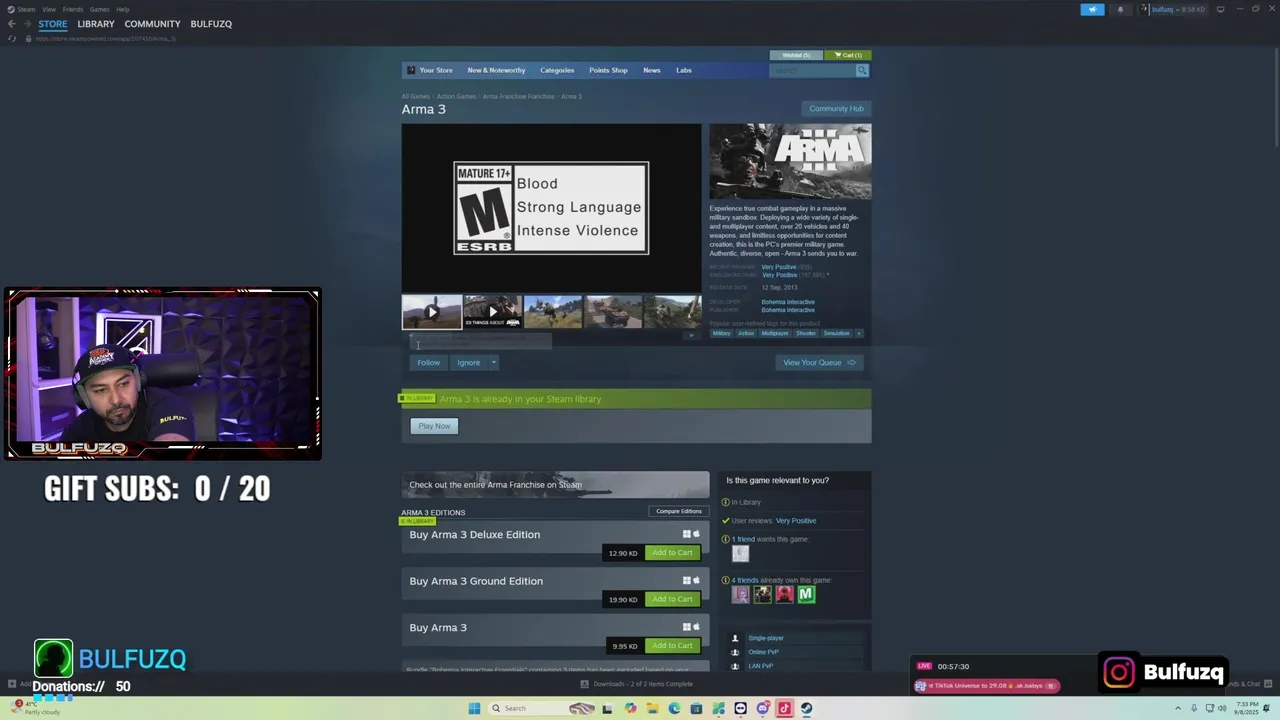Open the Ignore dropdown arrow

click(x=493, y=363)
